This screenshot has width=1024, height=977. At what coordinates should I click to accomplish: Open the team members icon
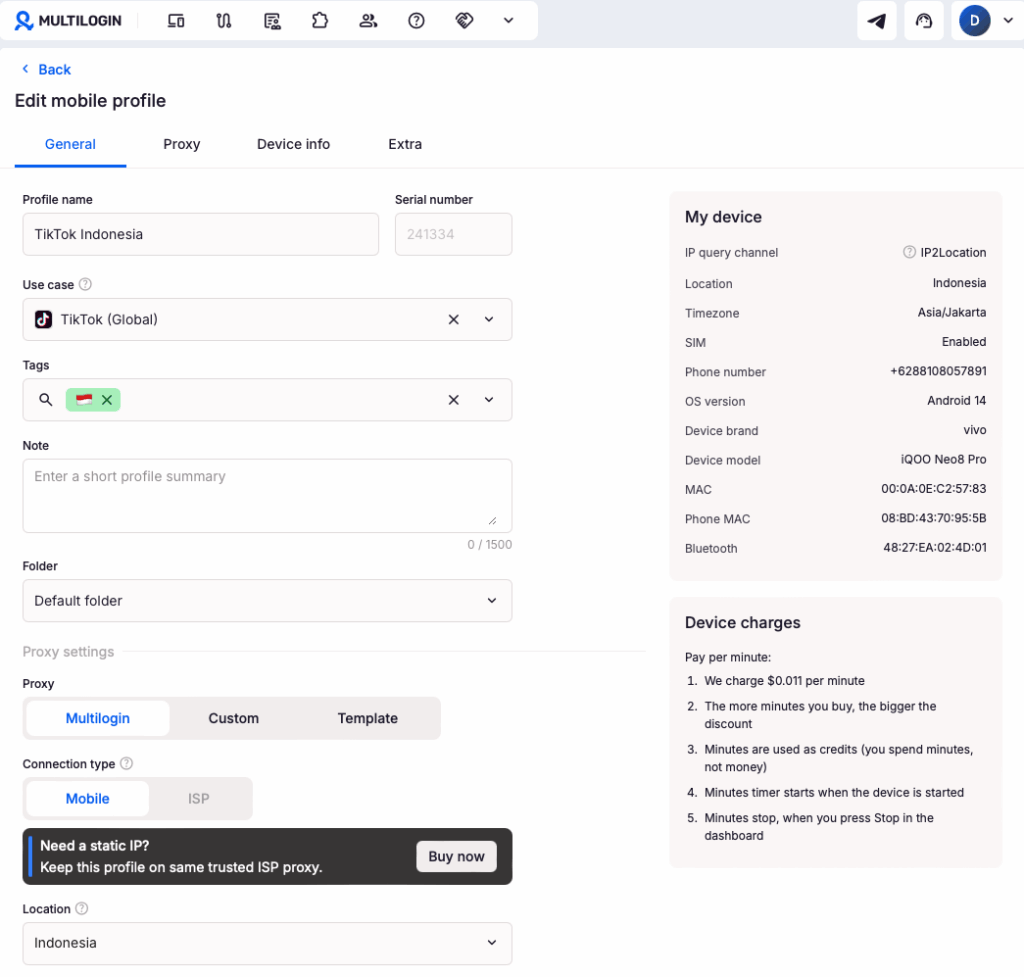pos(368,21)
